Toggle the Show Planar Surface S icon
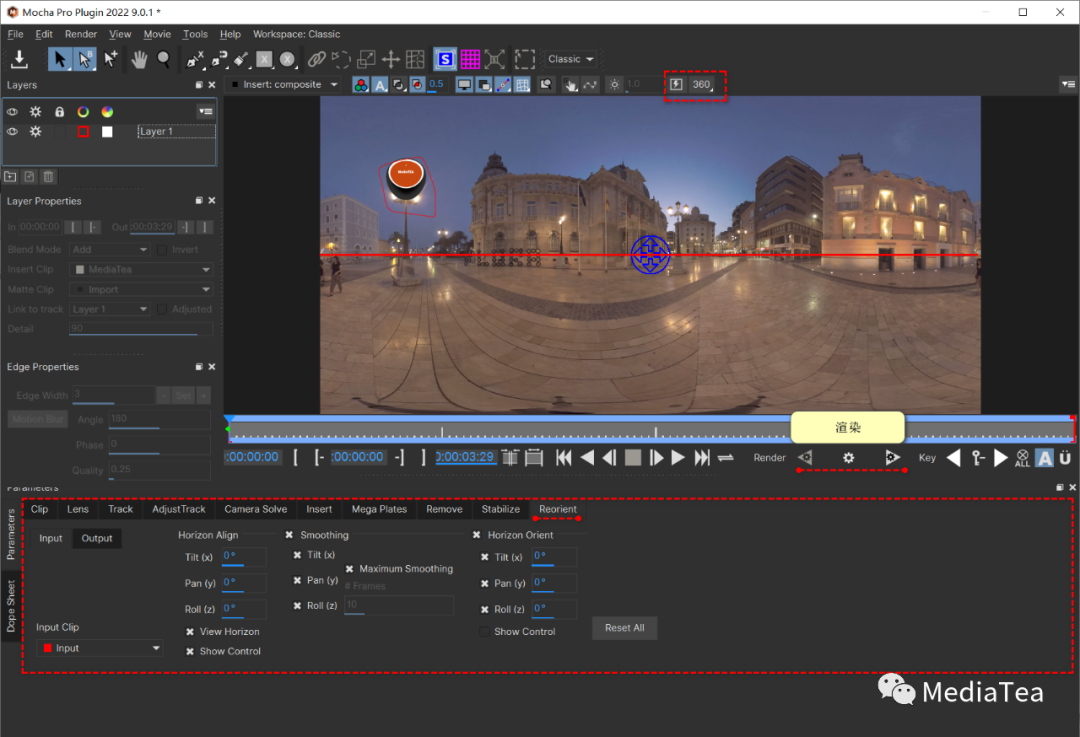The width and height of the screenshot is (1080, 737). click(x=445, y=59)
